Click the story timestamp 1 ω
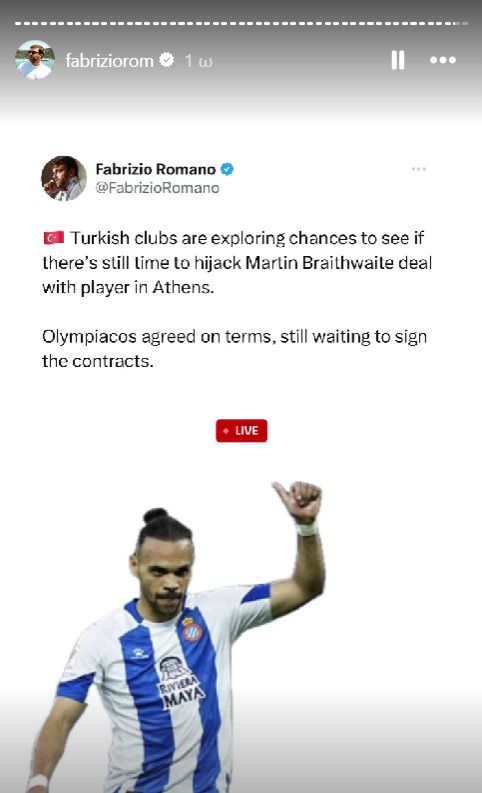 tap(198, 61)
